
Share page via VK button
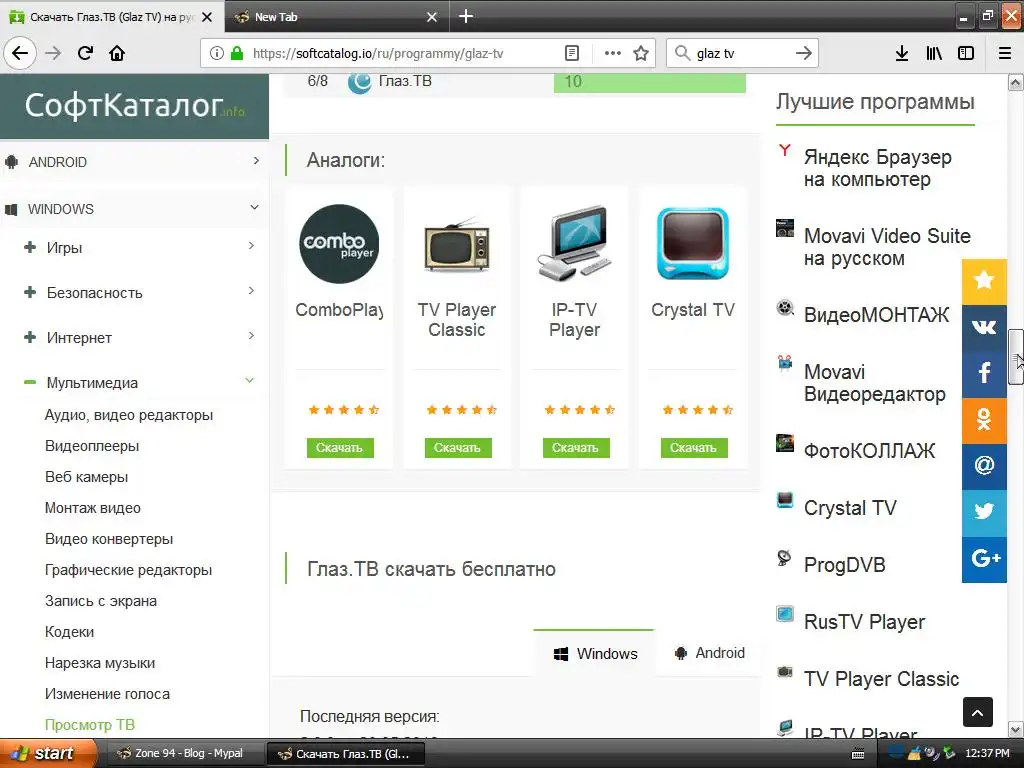click(984, 327)
